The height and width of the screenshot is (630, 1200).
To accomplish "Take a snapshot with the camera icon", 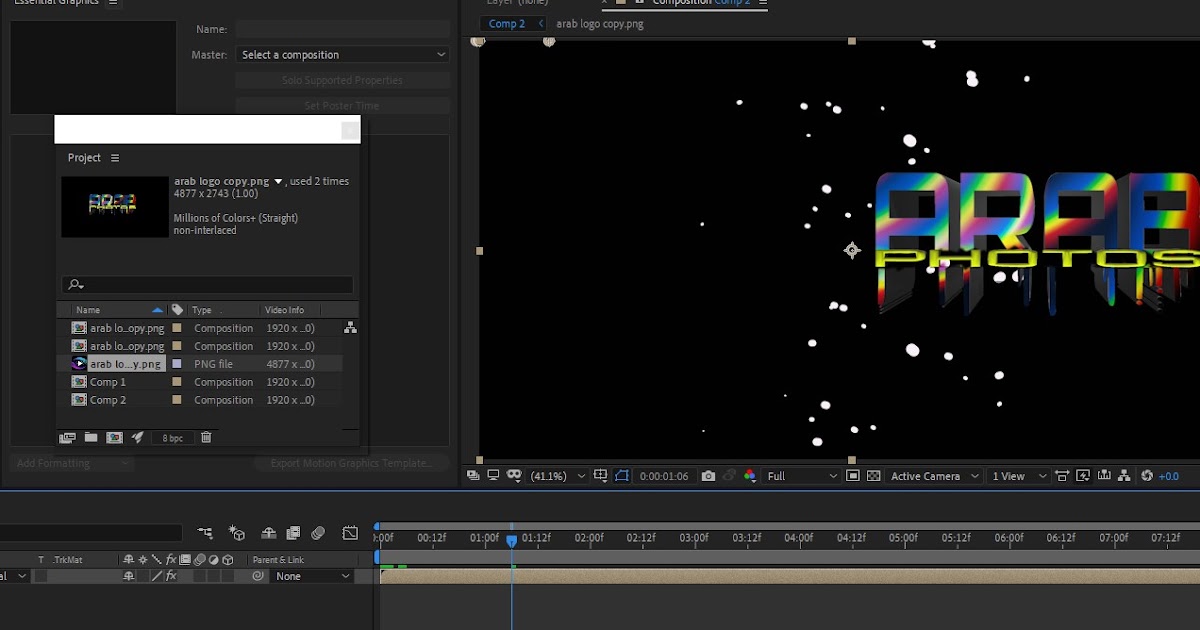I will pos(708,476).
